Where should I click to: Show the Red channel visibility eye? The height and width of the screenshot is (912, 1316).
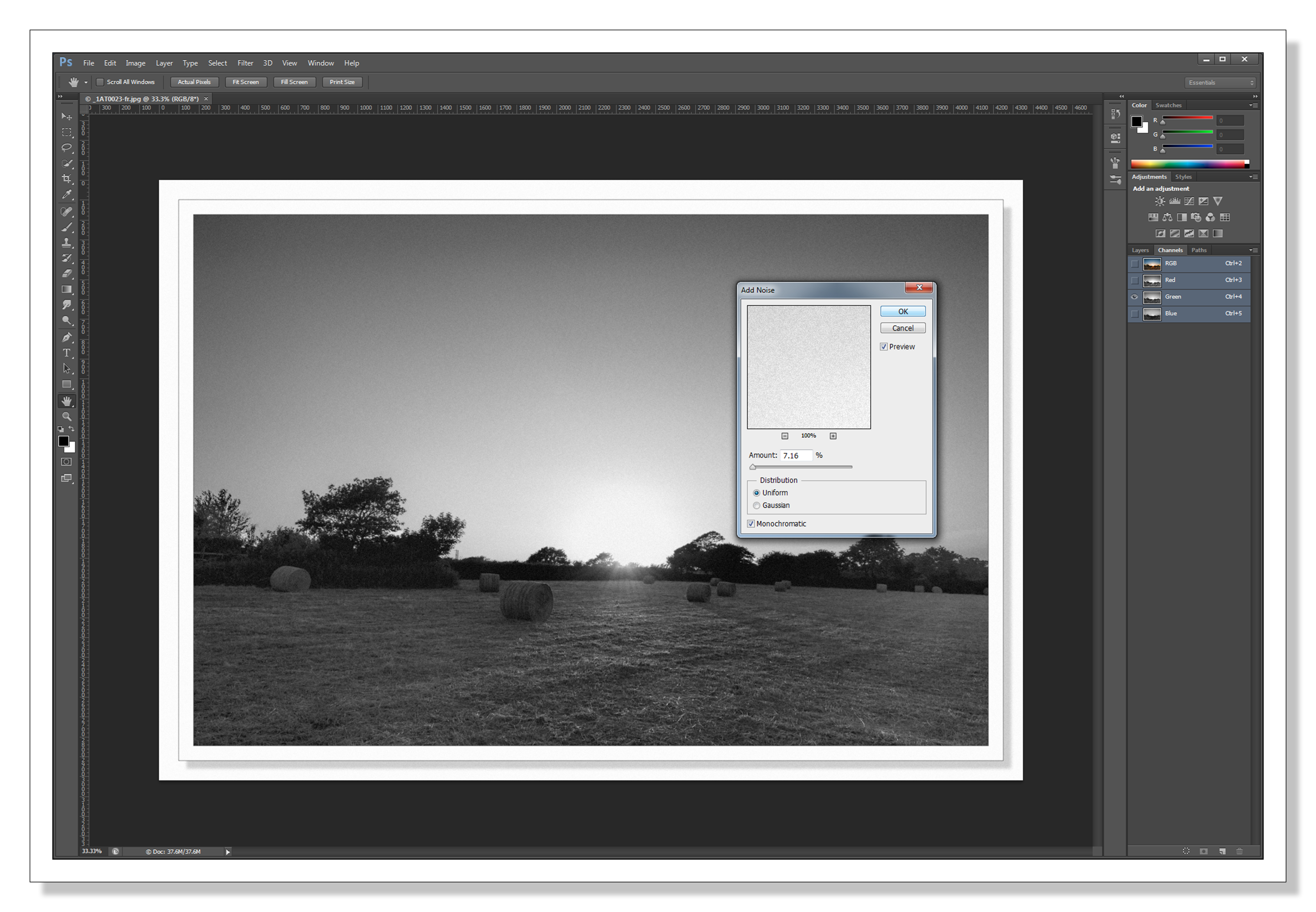click(1134, 280)
